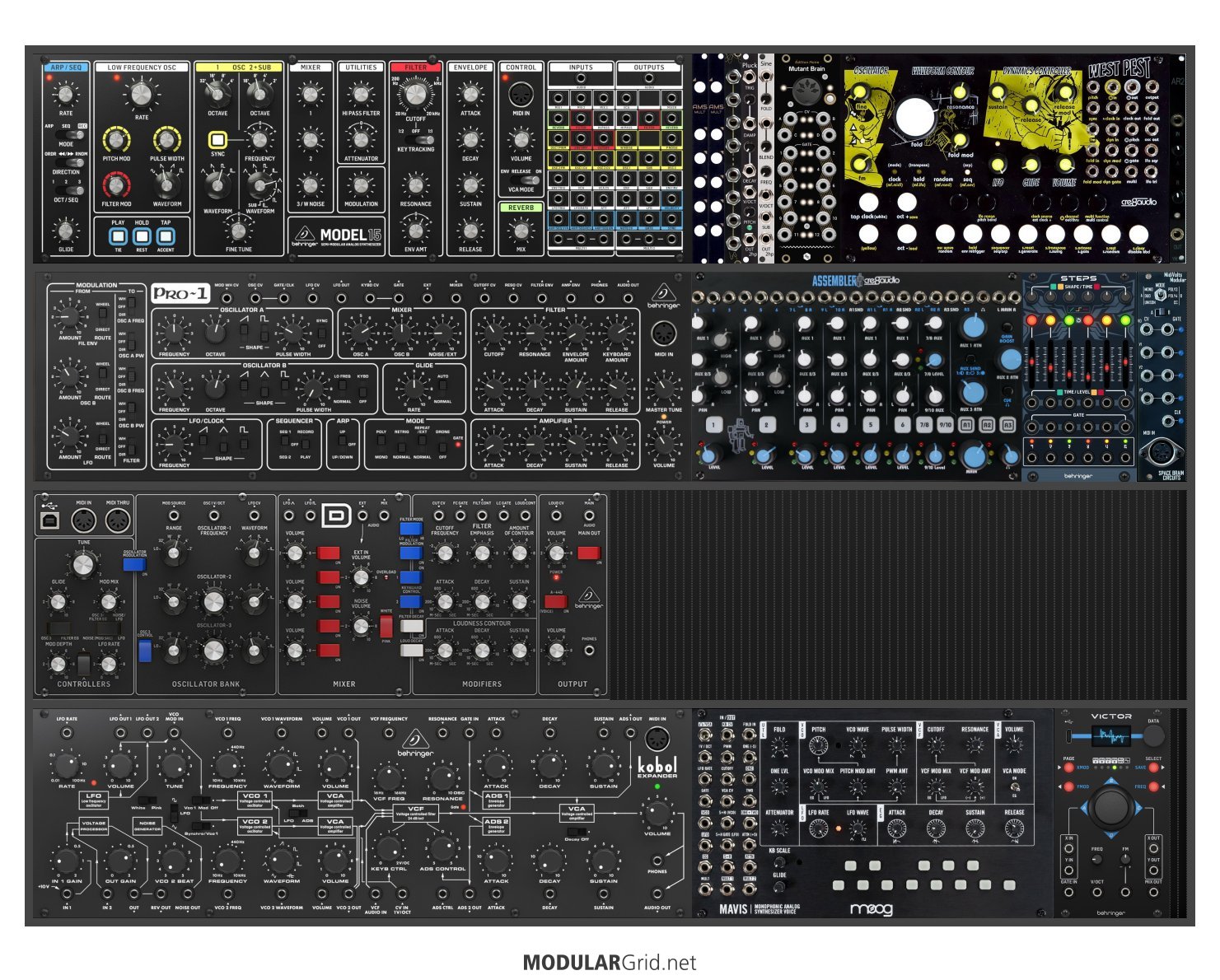Click Model D MOD SOURCE jack
The image size is (1220, 980).
tap(174, 516)
